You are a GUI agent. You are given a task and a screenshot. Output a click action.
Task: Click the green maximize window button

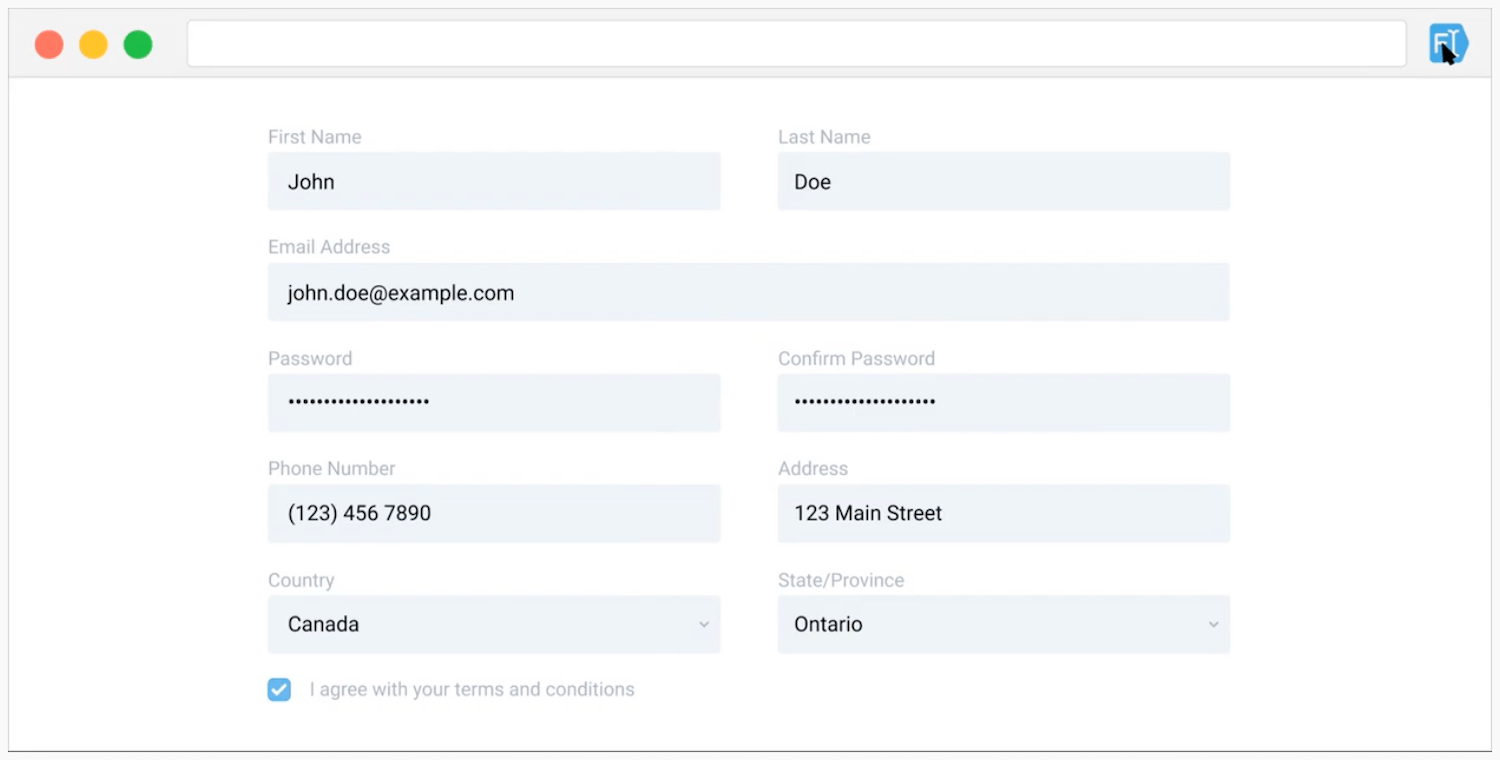[138, 44]
